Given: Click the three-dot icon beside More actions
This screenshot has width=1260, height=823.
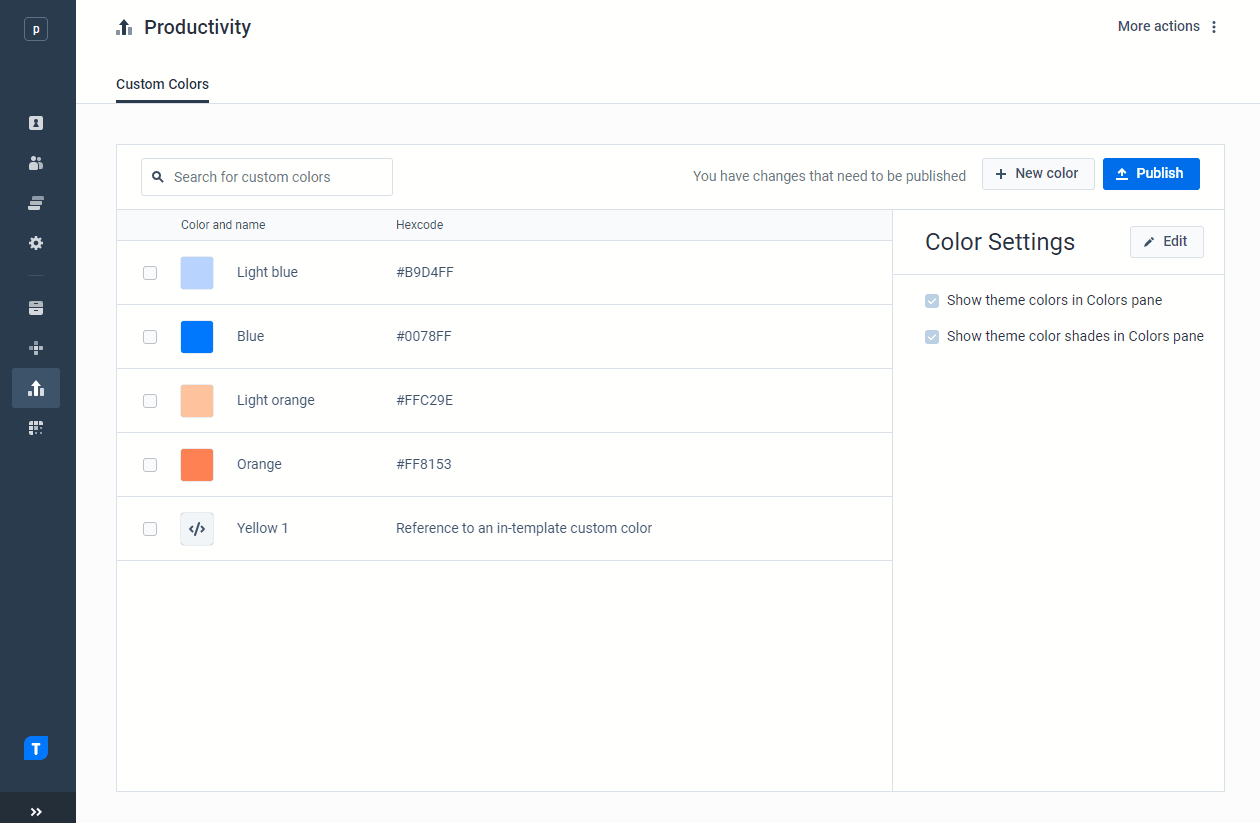Looking at the screenshot, I should (x=1214, y=27).
